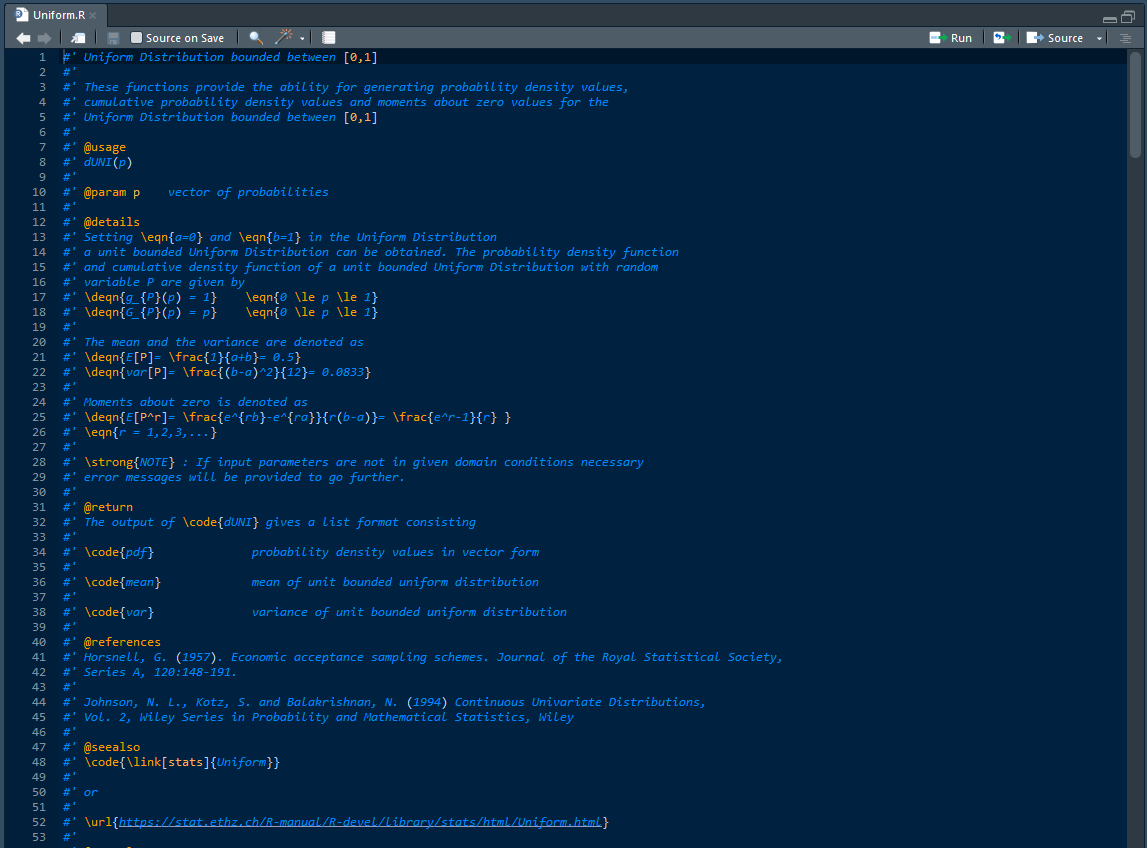Click "Moments about zero is denoted as"
This screenshot has width=1147, height=848.
coord(195,402)
